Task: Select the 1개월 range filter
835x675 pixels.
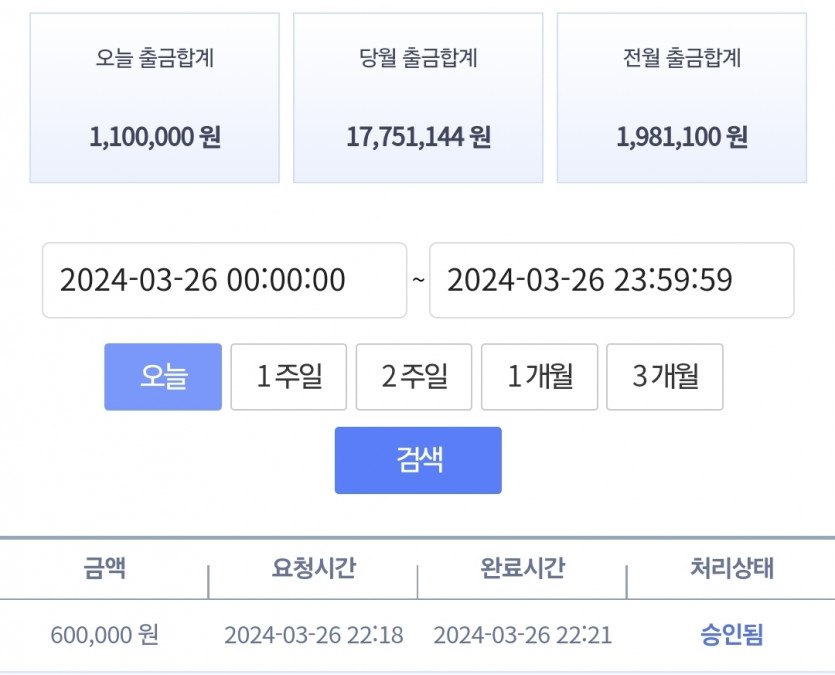Action: pos(539,377)
